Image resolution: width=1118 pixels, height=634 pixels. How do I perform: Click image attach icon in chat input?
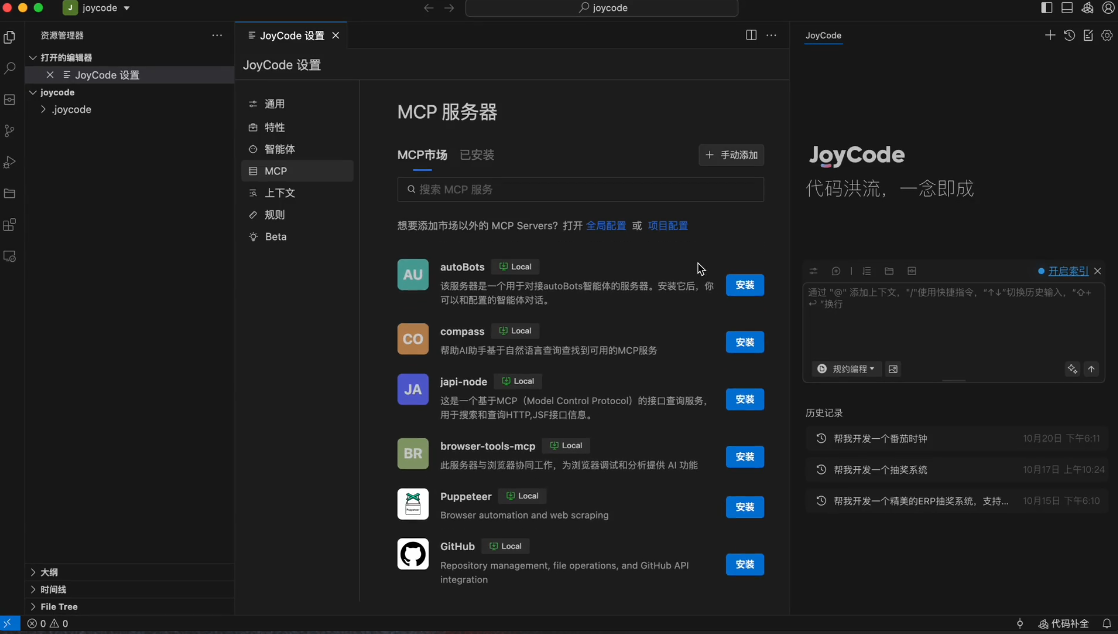coord(893,369)
